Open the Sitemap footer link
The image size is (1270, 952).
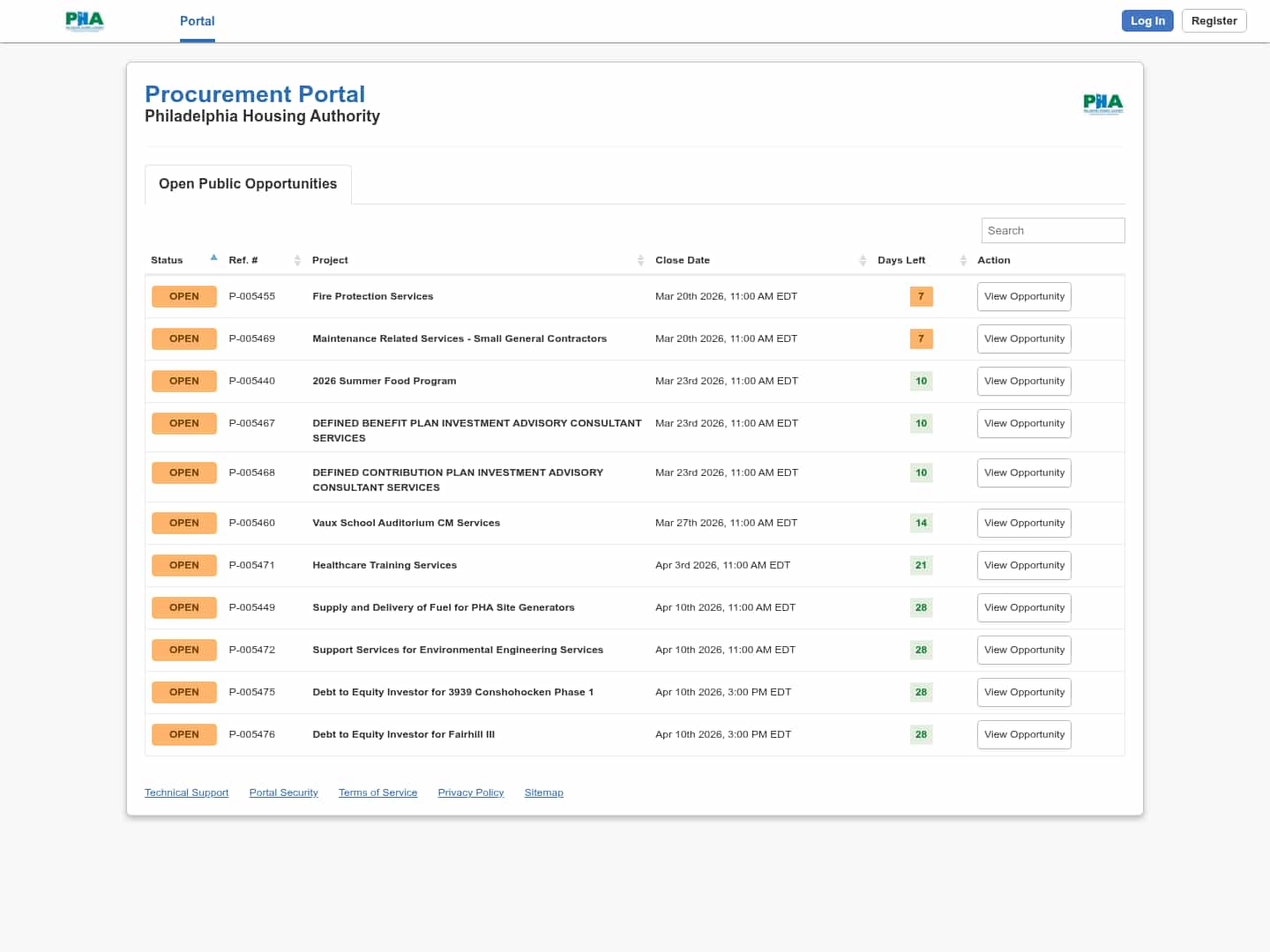[543, 793]
